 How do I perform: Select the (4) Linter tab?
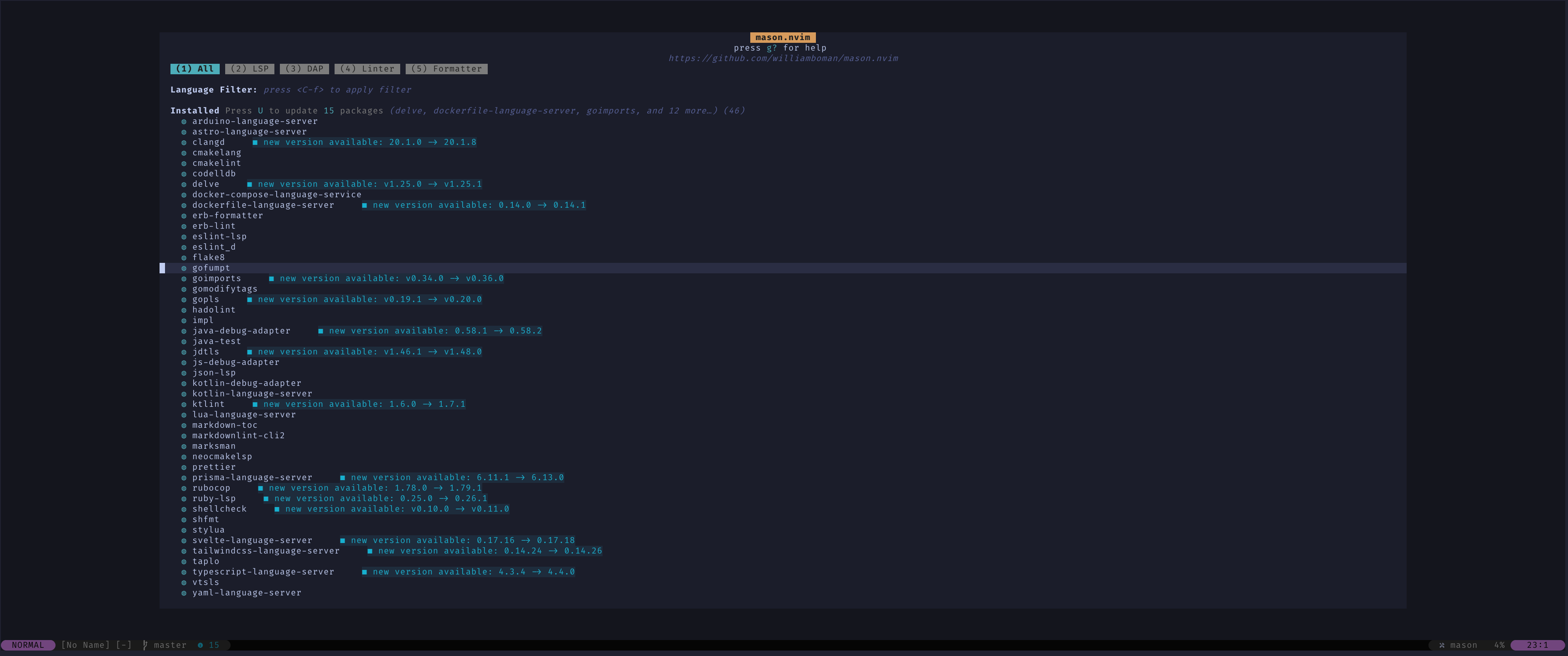coord(367,69)
